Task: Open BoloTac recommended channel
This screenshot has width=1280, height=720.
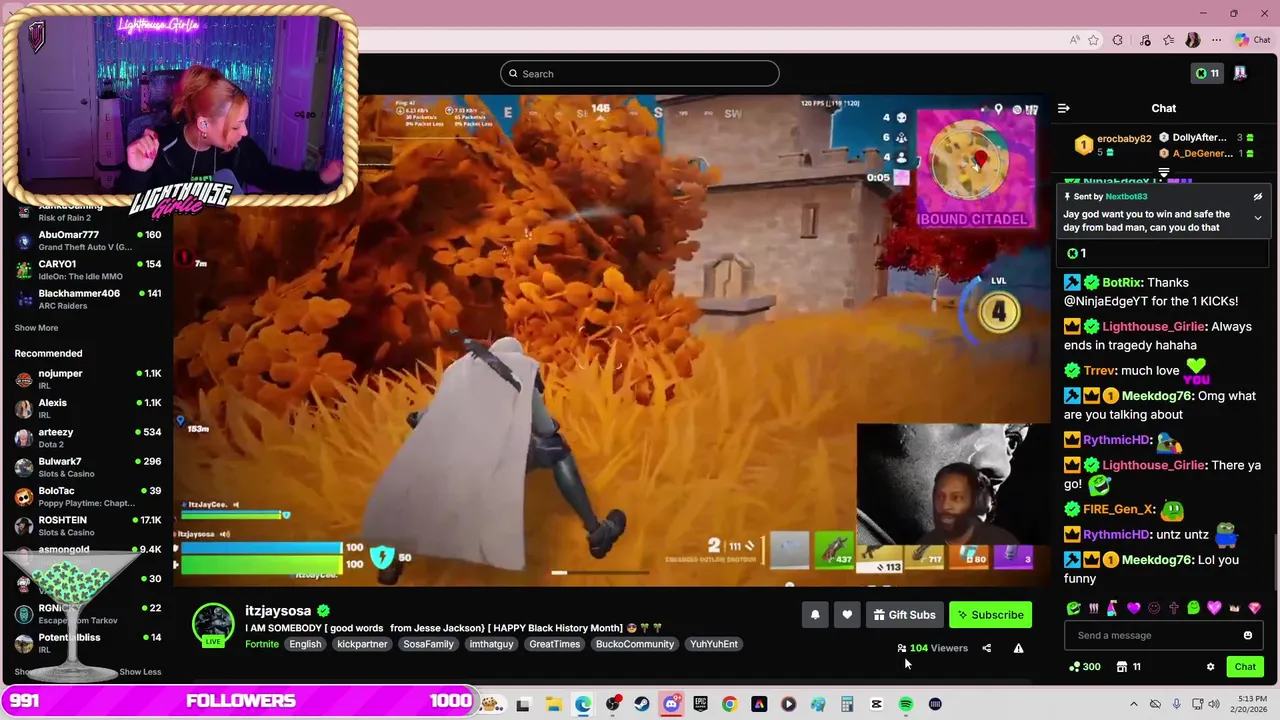Action: [88, 496]
